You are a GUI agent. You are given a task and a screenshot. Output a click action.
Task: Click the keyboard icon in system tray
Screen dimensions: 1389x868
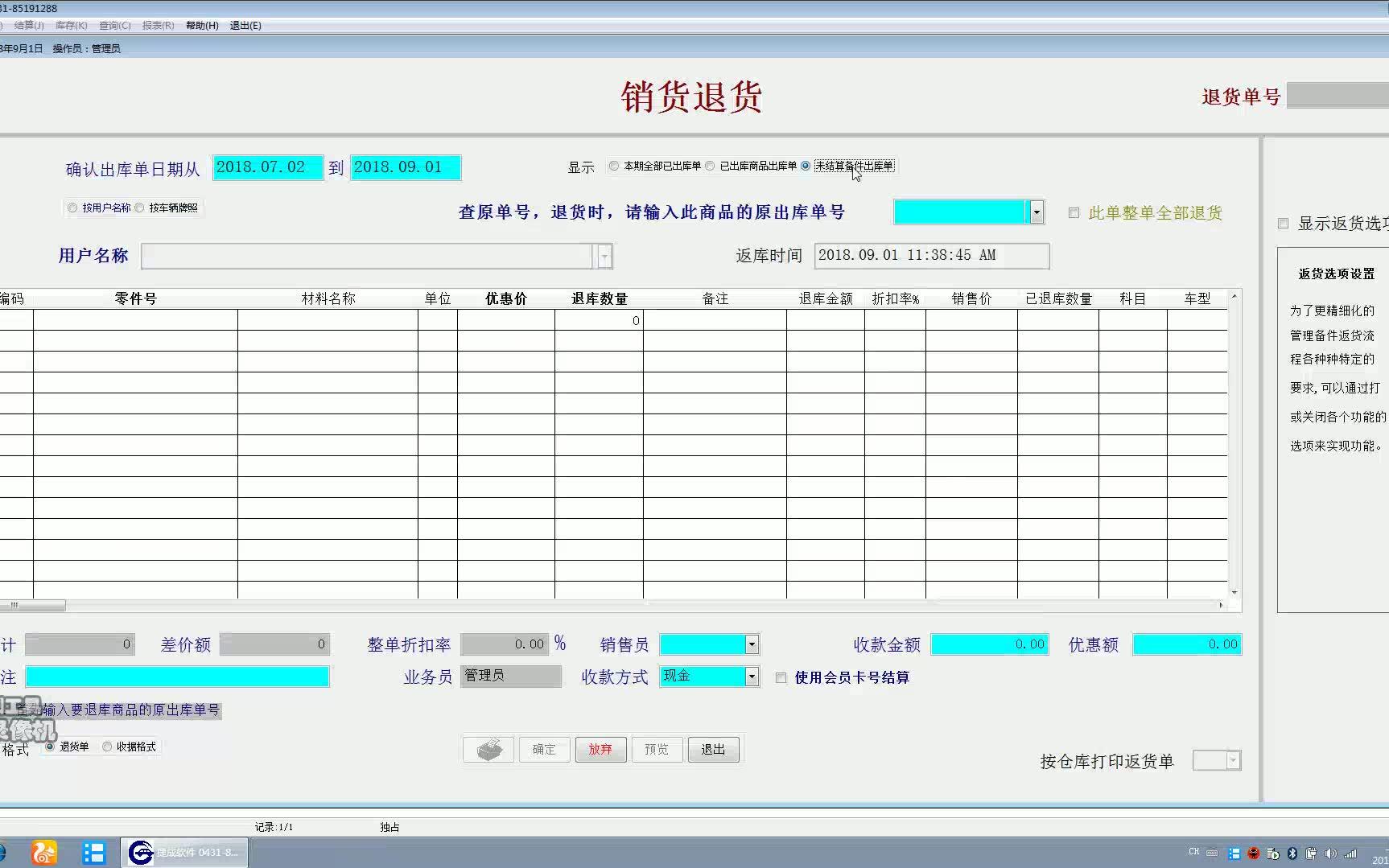tap(1212, 854)
